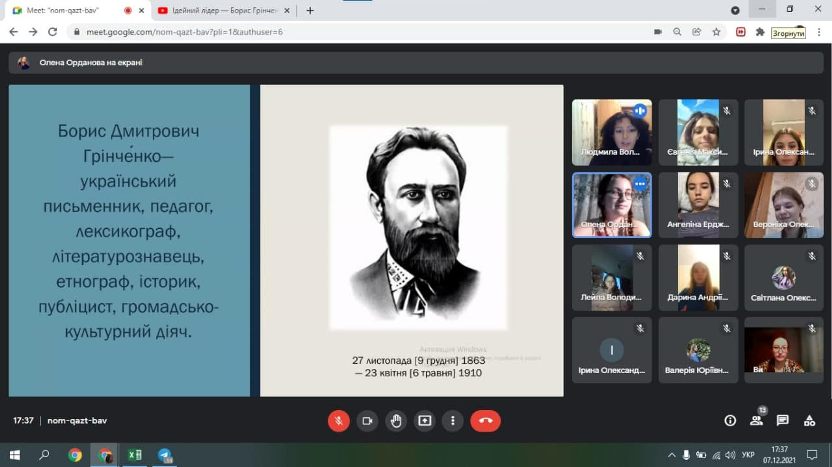Image resolution: width=832 pixels, height=467 pixels.
Task: Open options on Олена Орданова's tile
Action: (639, 185)
